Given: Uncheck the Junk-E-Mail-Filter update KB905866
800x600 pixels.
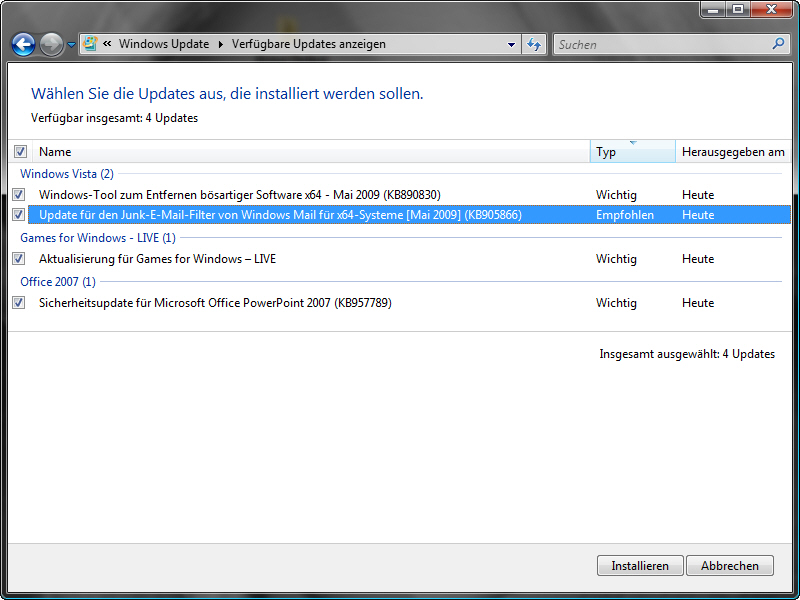Looking at the screenshot, I should coord(19,215).
